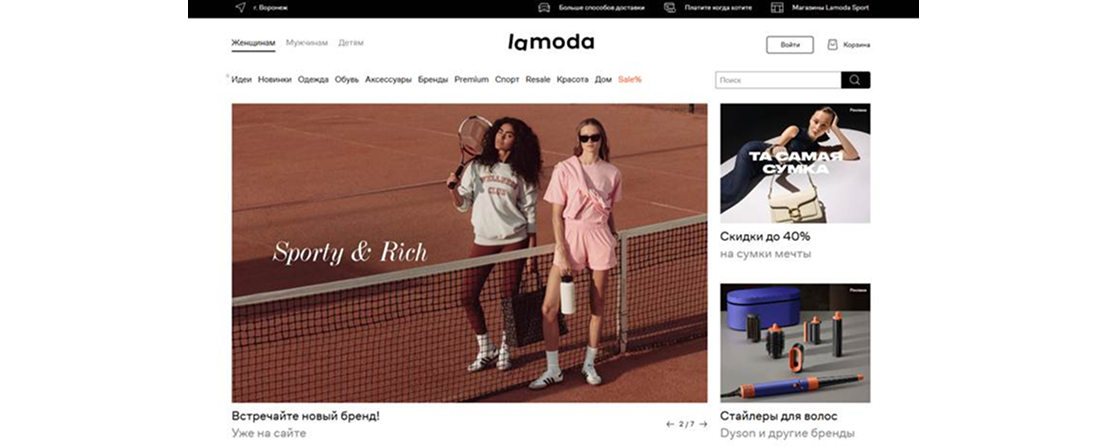Switch to the Мужчинам tab
This screenshot has height=448, width=1107.
(x=307, y=43)
